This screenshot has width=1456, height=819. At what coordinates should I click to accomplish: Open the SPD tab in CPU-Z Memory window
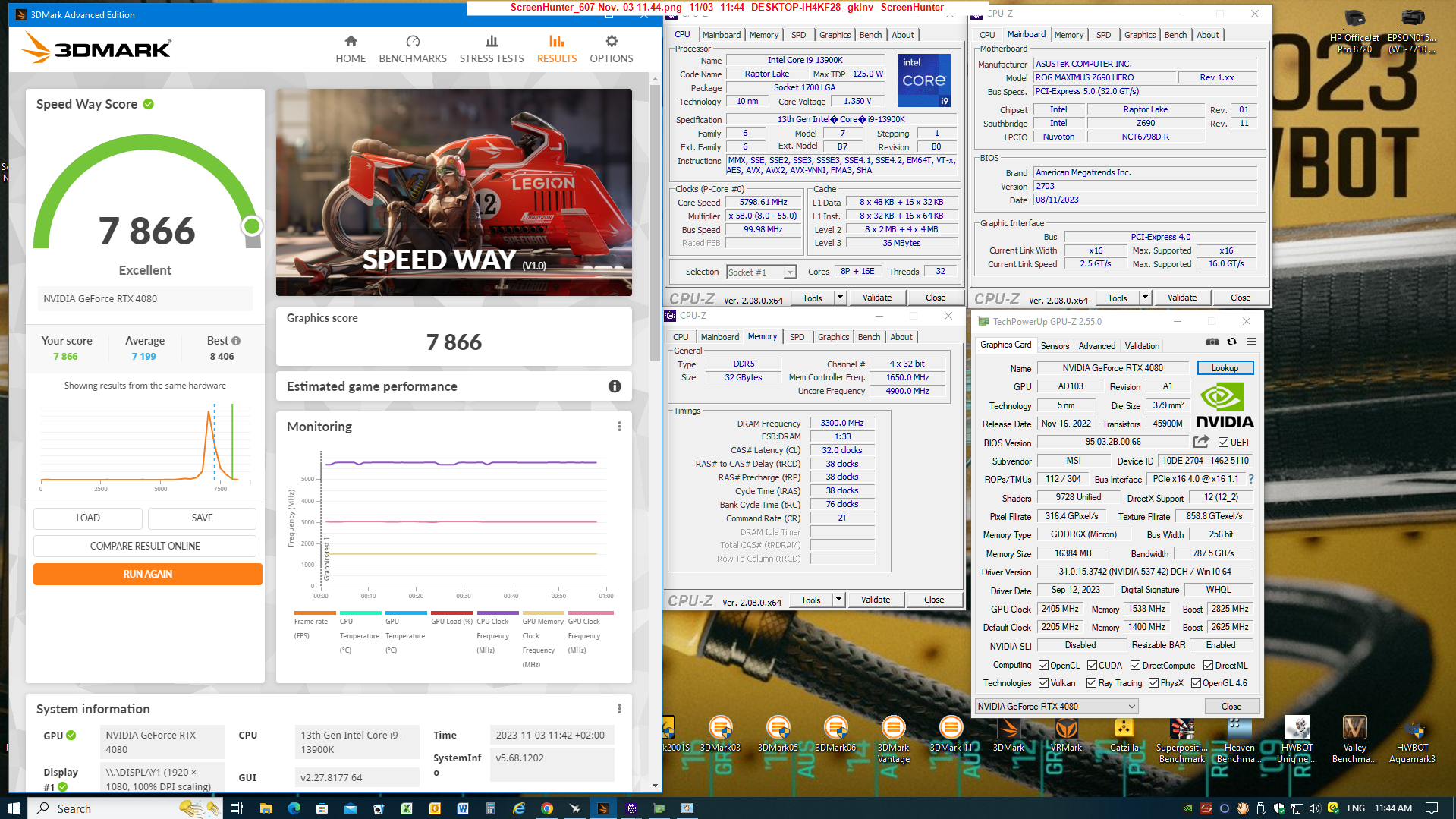(x=797, y=337)
